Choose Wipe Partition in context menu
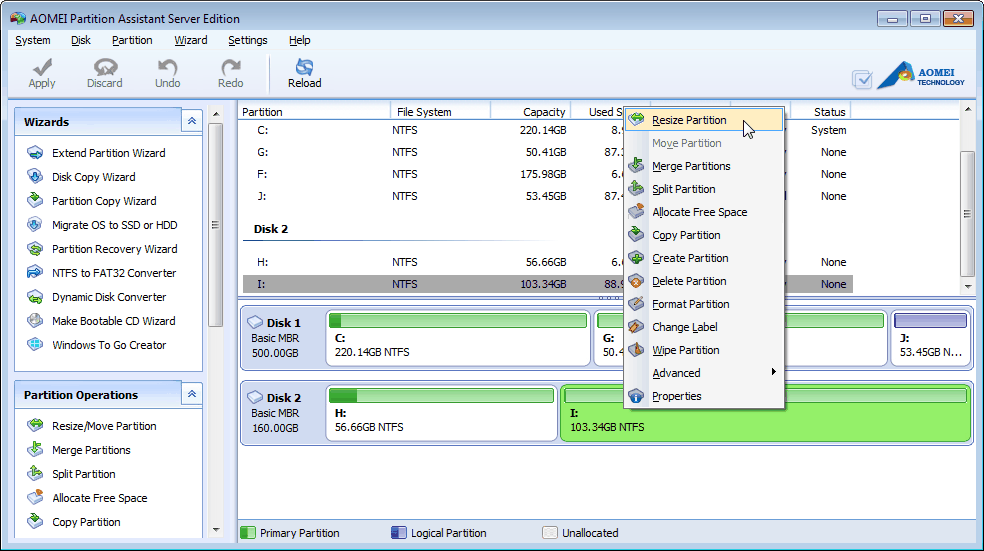The width and height of the screenshot is (984, 551). pyautogui.click(x=704, y=350)
